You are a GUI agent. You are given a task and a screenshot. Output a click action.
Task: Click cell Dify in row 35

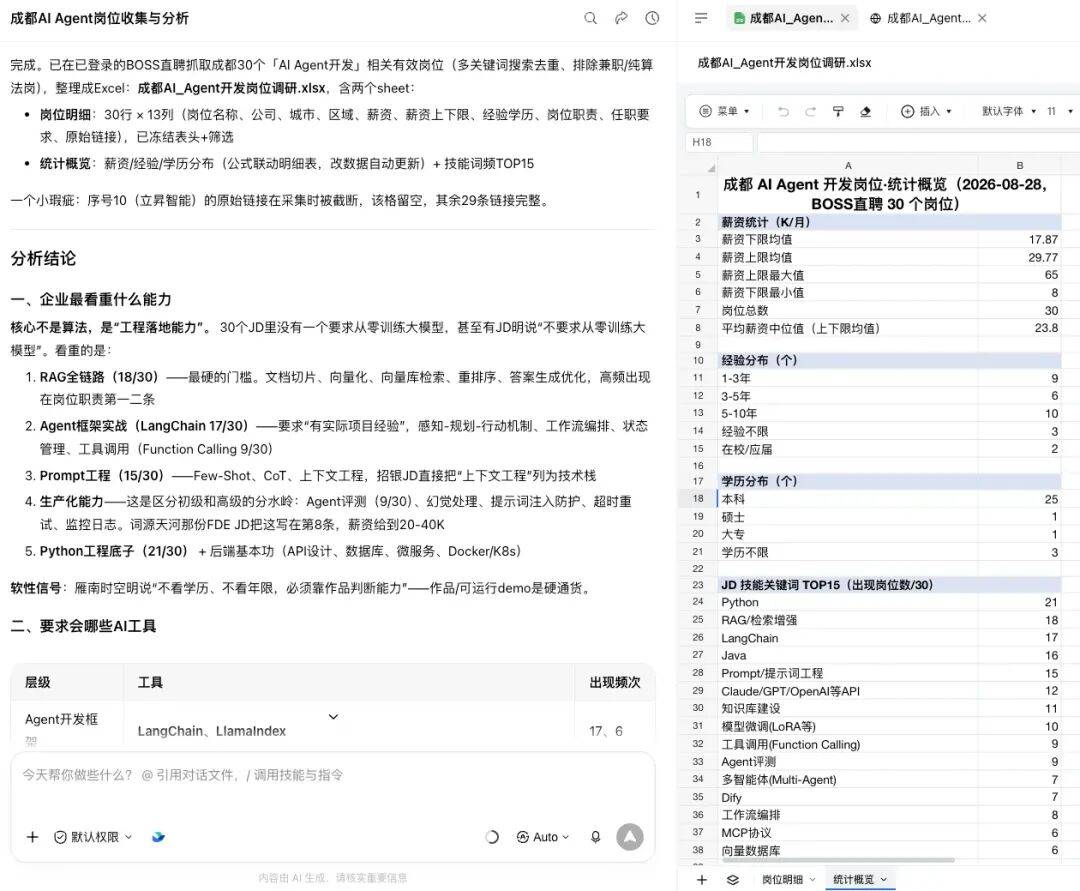(x=848, y=797)
